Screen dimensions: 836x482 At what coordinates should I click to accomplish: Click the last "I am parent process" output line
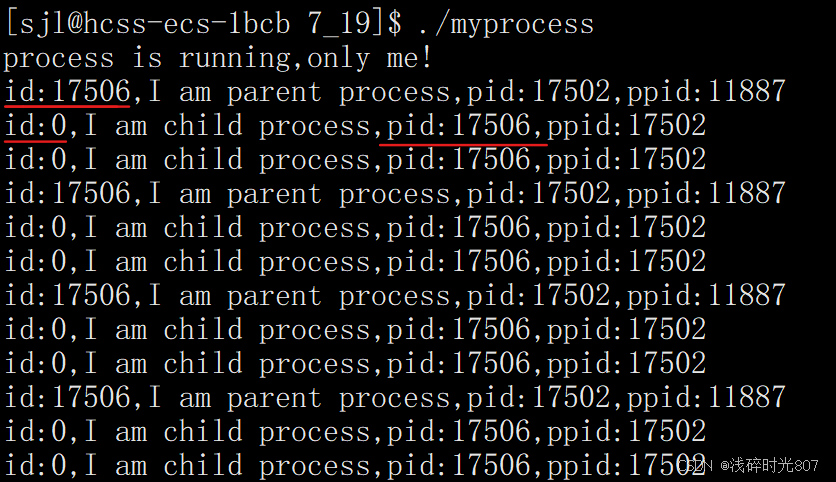click(394, 398)
